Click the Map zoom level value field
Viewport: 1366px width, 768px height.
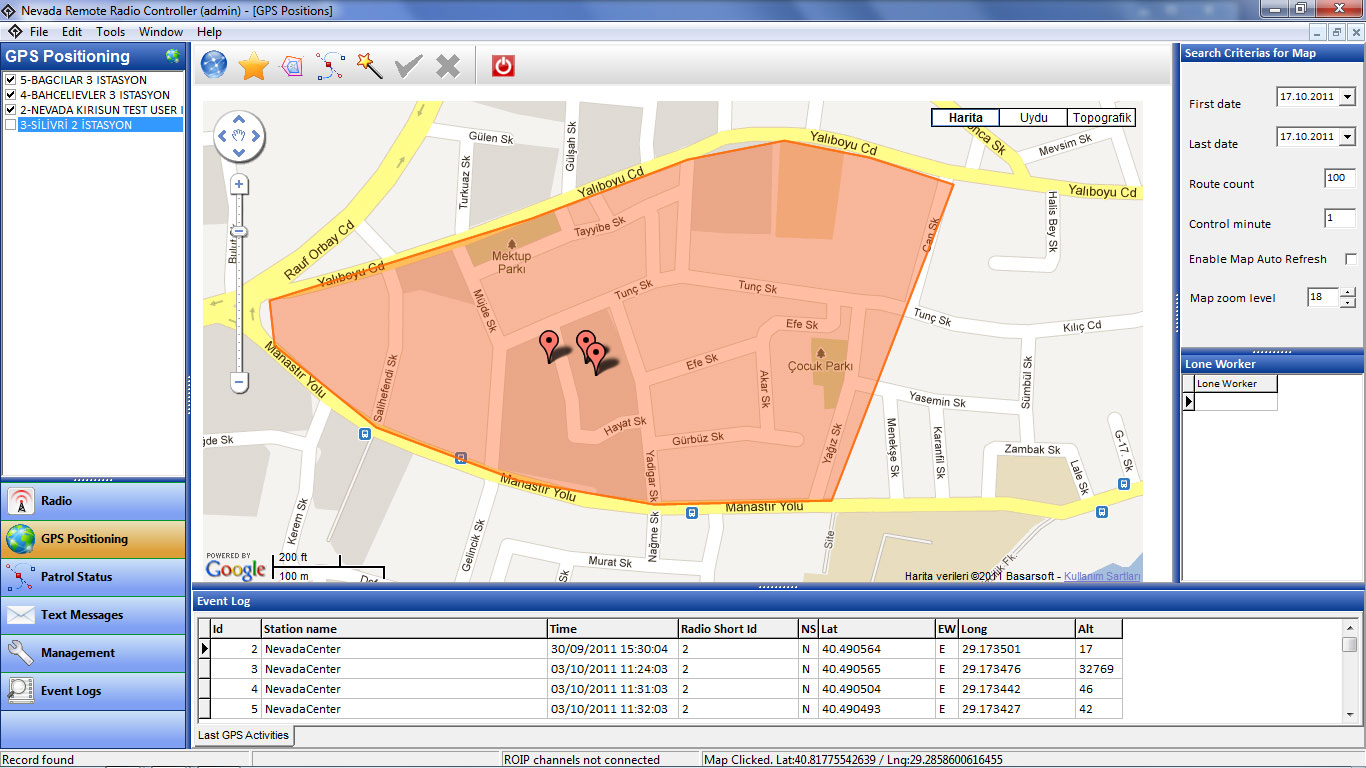[1322, 297]
